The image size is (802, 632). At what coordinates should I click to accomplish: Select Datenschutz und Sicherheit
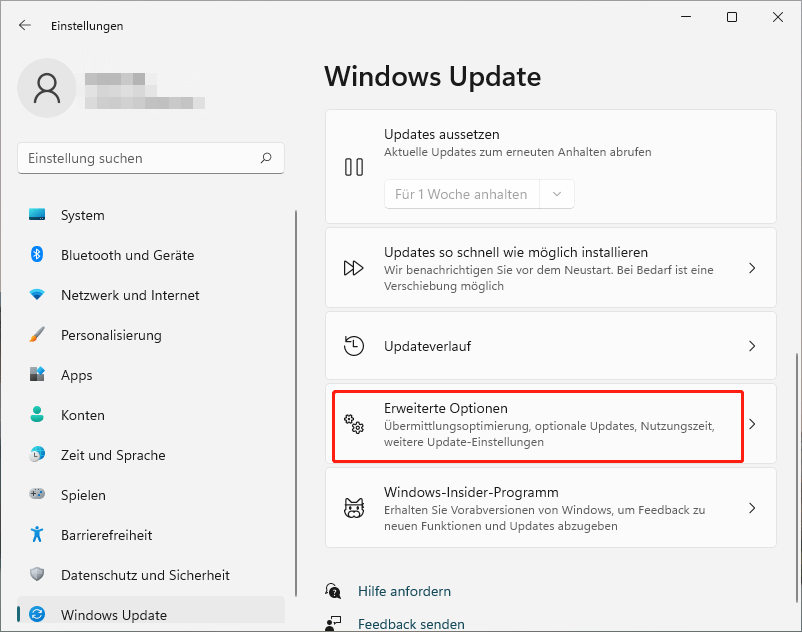(151, 575)
